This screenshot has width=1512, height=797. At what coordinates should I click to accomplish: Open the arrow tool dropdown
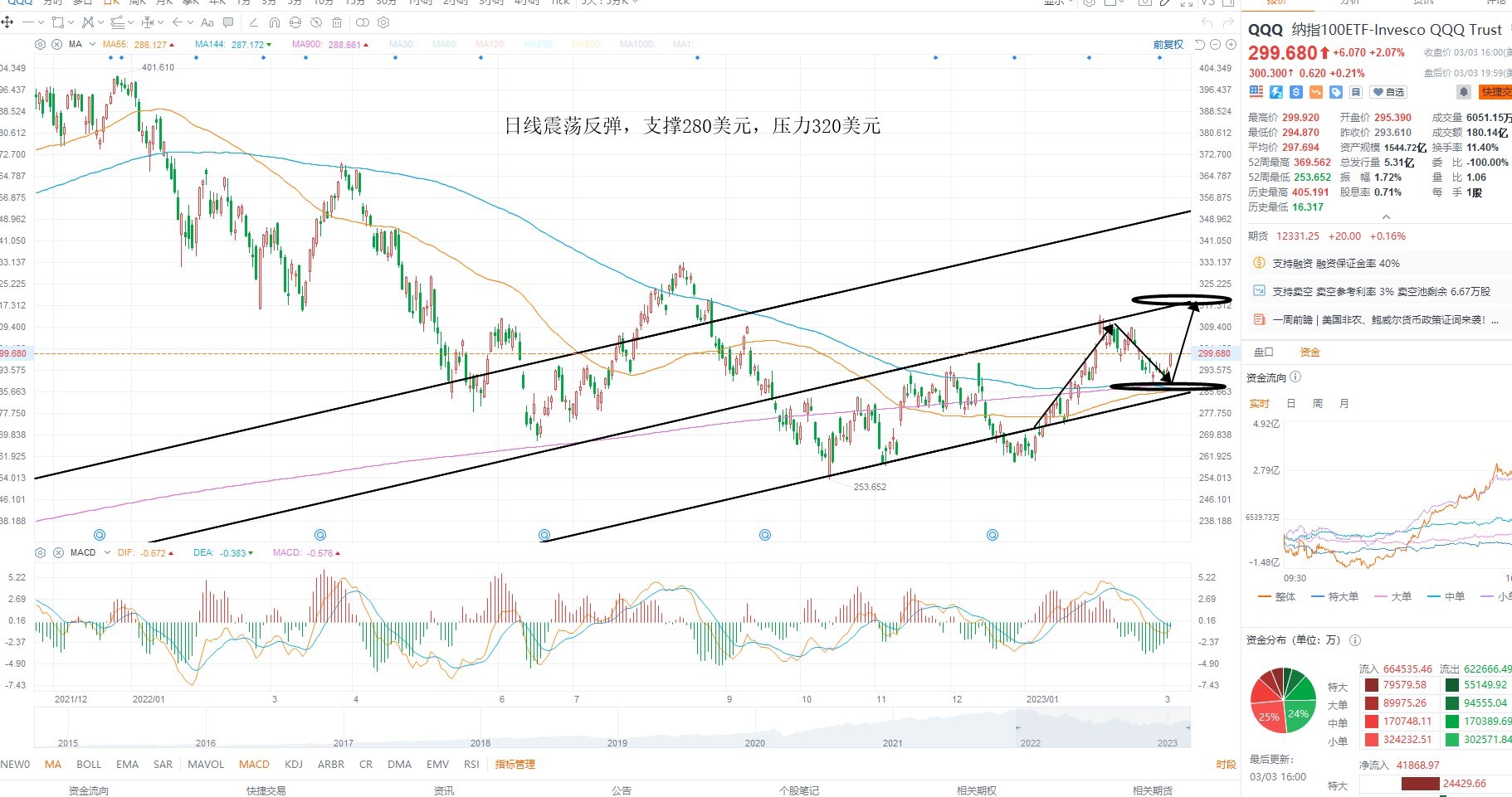pos(190,22)
